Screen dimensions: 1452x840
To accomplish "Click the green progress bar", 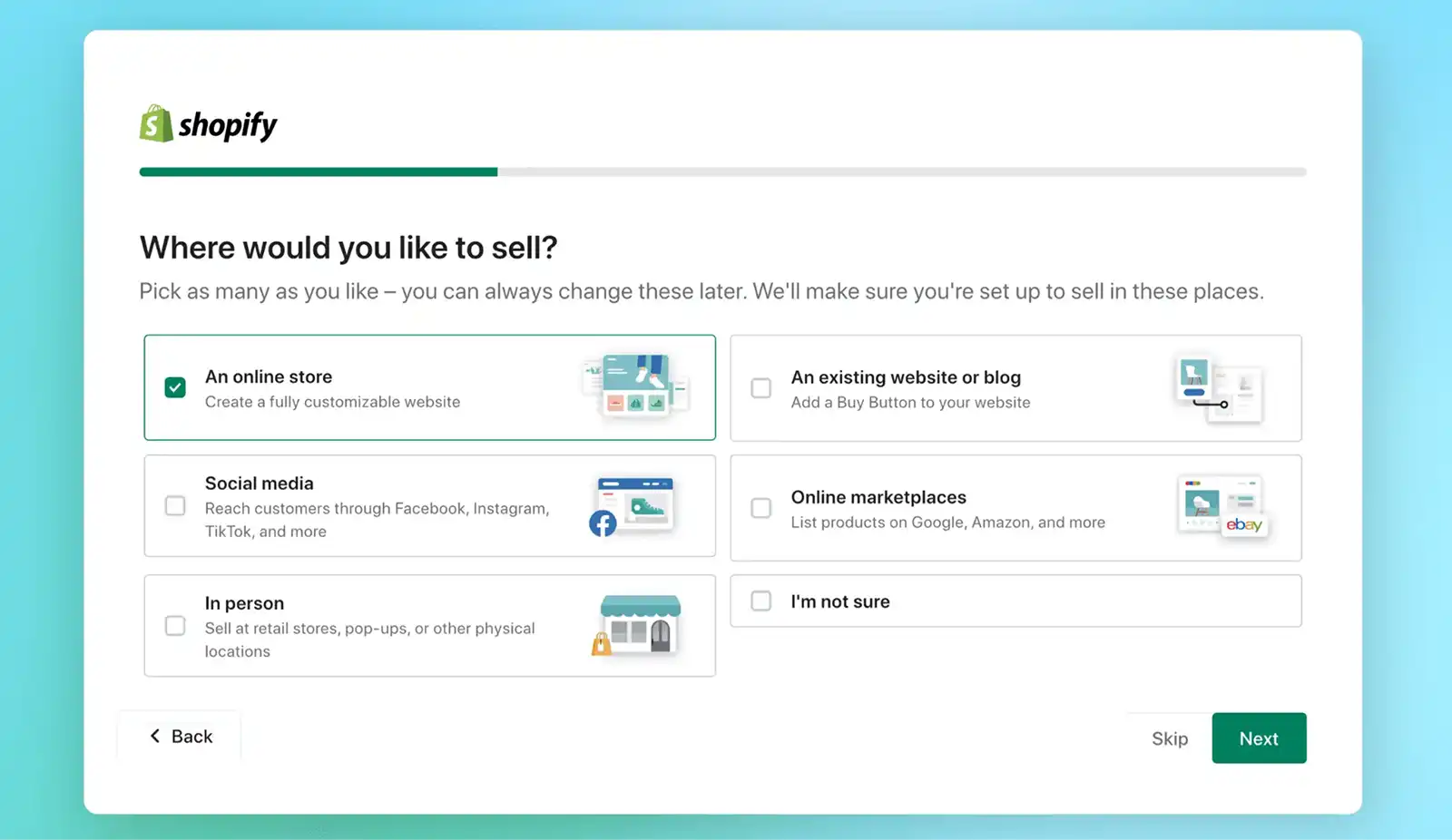I will tap(318, 171).
